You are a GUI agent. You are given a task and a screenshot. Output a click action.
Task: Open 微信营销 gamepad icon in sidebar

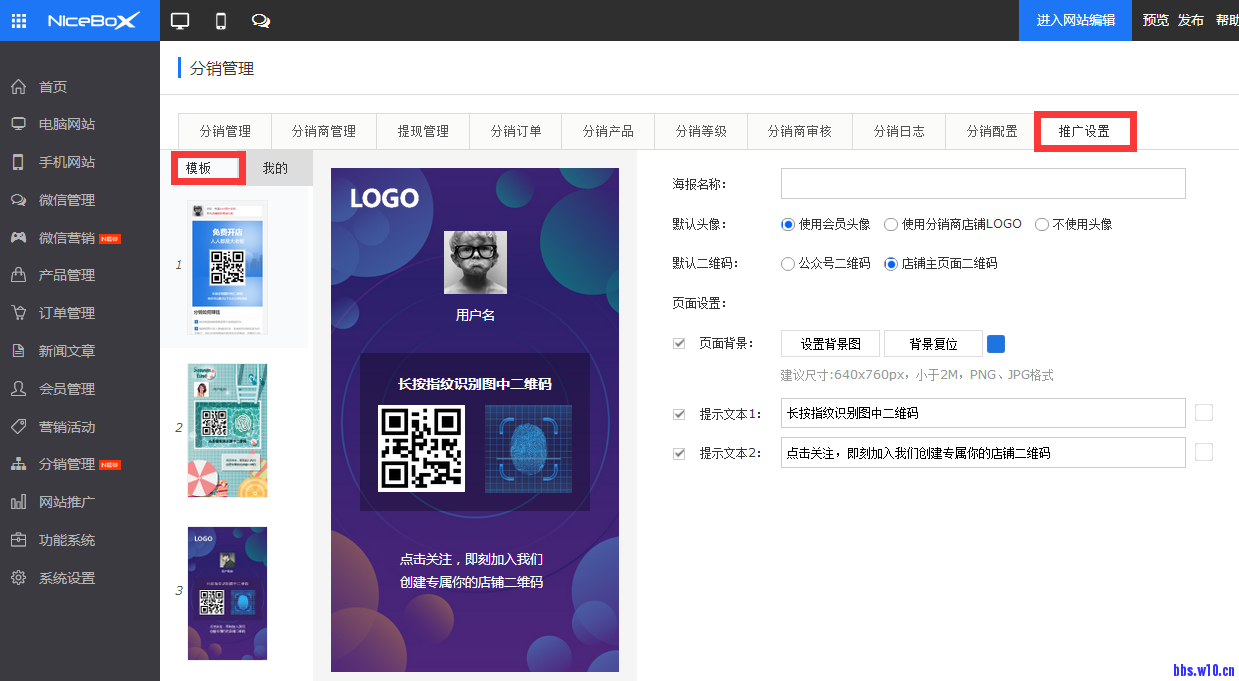[x=18, y=238]
